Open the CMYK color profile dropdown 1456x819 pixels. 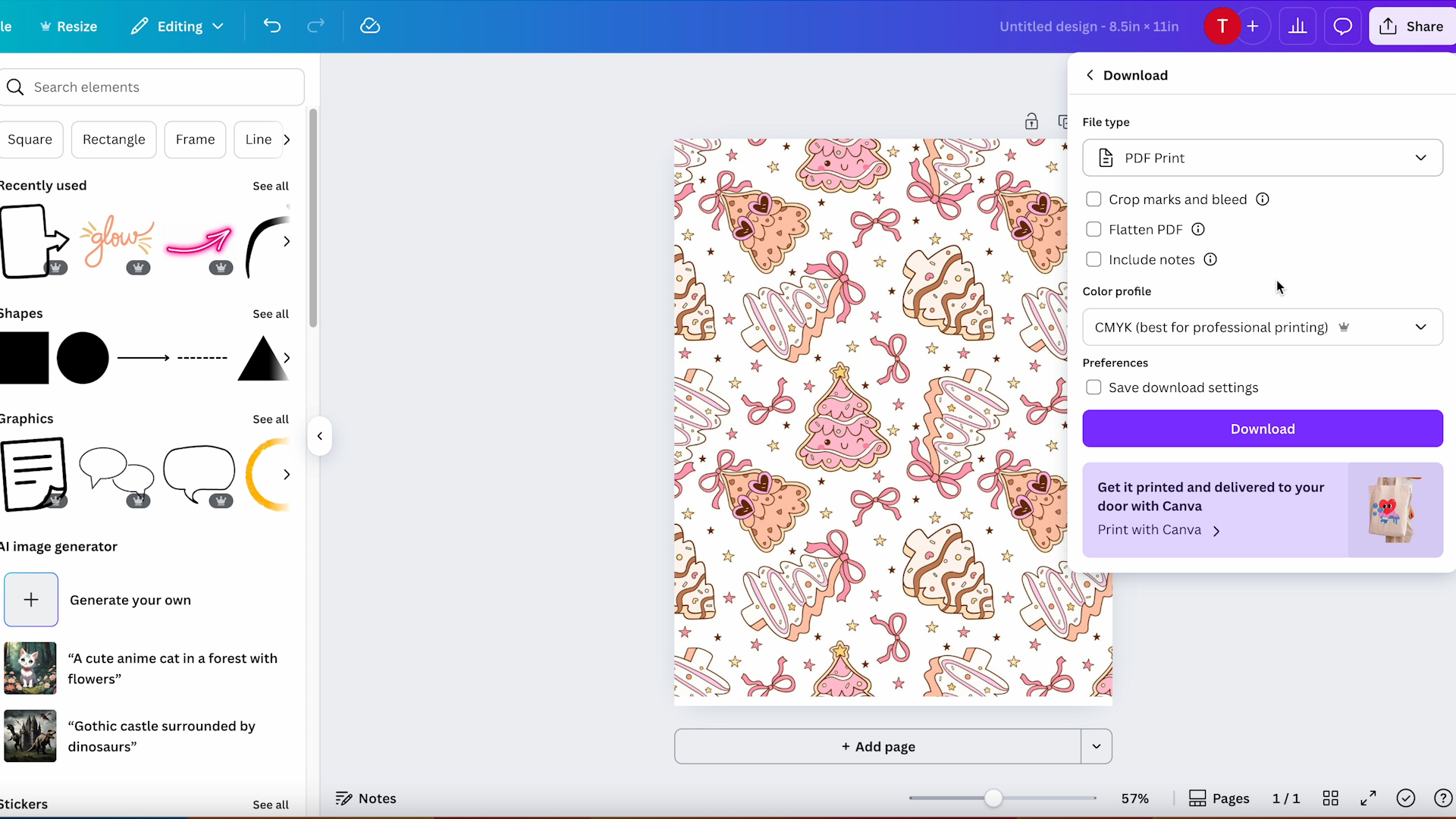point(1262,327)
